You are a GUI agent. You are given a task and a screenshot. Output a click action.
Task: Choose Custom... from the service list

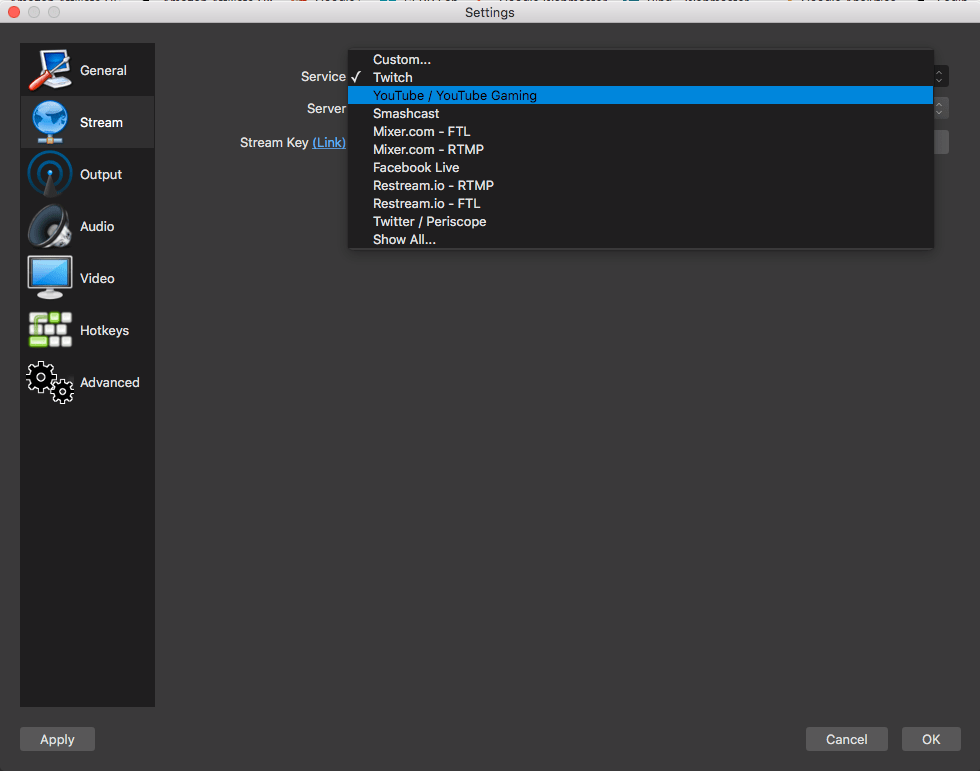(641, 59)
